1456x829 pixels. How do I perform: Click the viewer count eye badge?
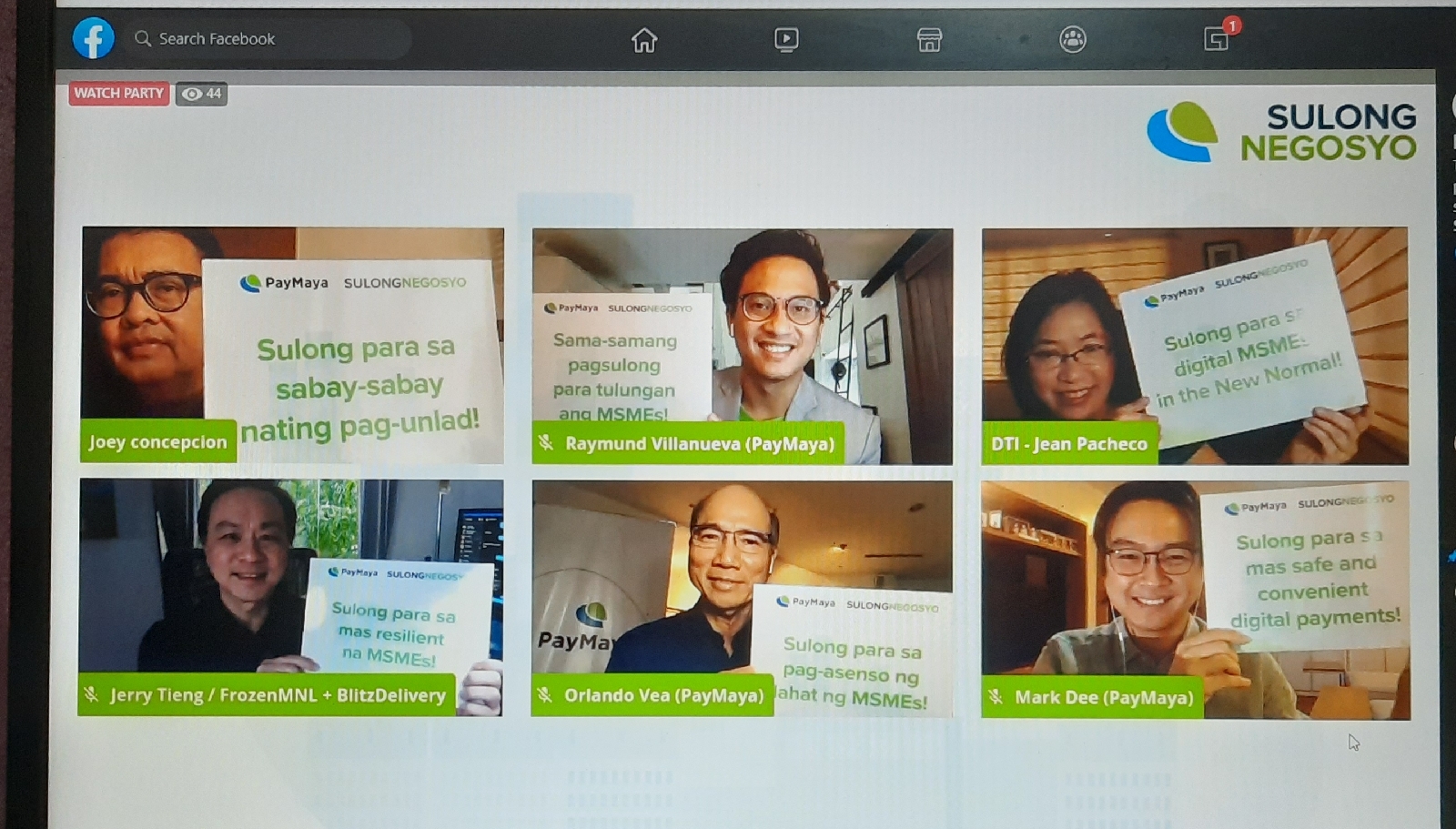tap(201, 94)
